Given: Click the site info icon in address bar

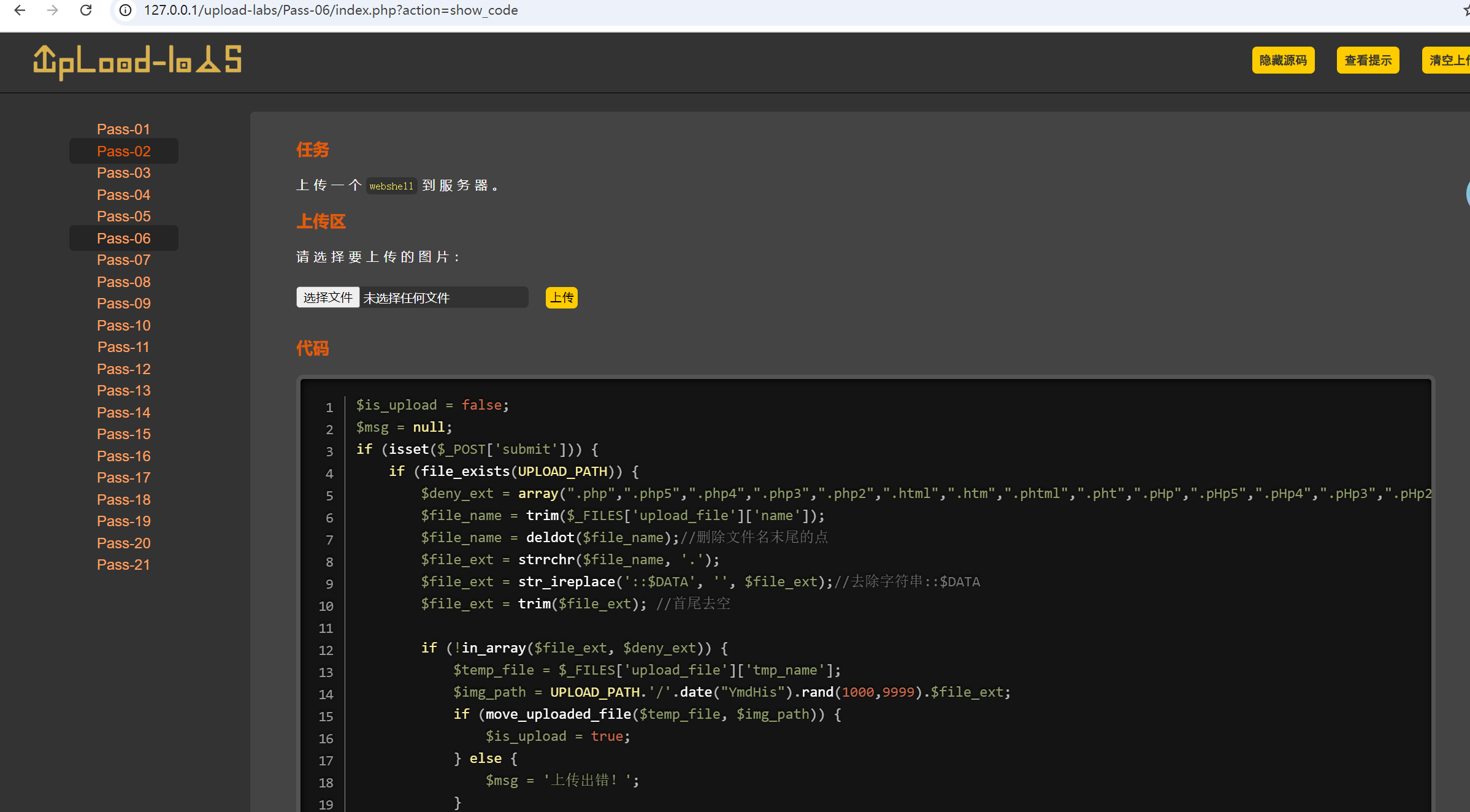Looking at the screenshot, I should [x=125, y=10].
